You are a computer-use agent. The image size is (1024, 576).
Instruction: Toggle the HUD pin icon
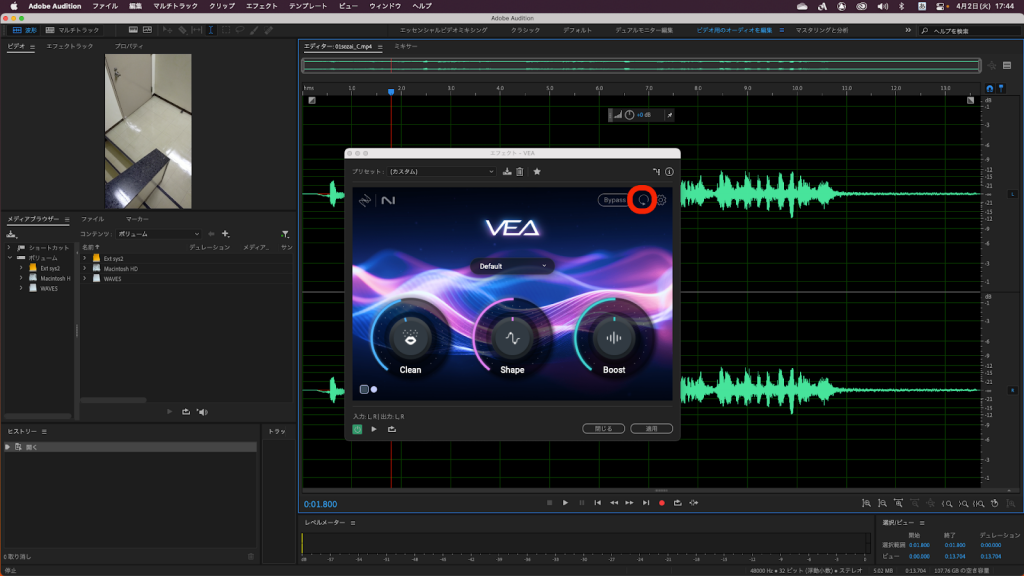click(x=669, y=115)
